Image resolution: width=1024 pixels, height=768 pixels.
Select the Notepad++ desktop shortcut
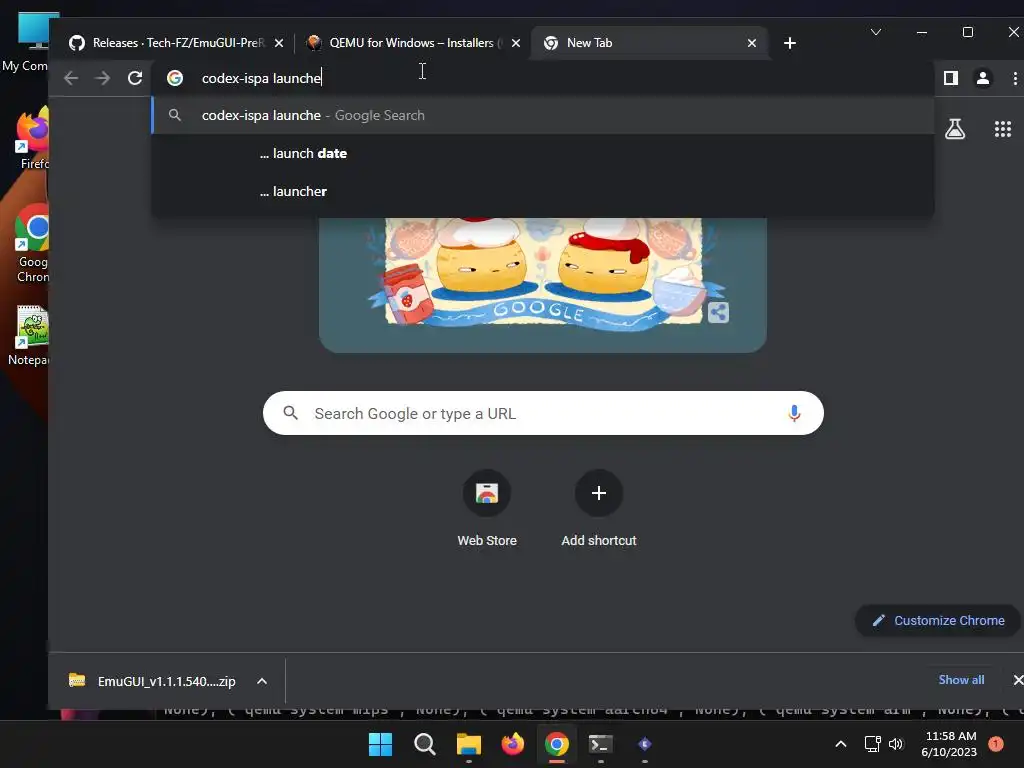[x=30, y=336]
